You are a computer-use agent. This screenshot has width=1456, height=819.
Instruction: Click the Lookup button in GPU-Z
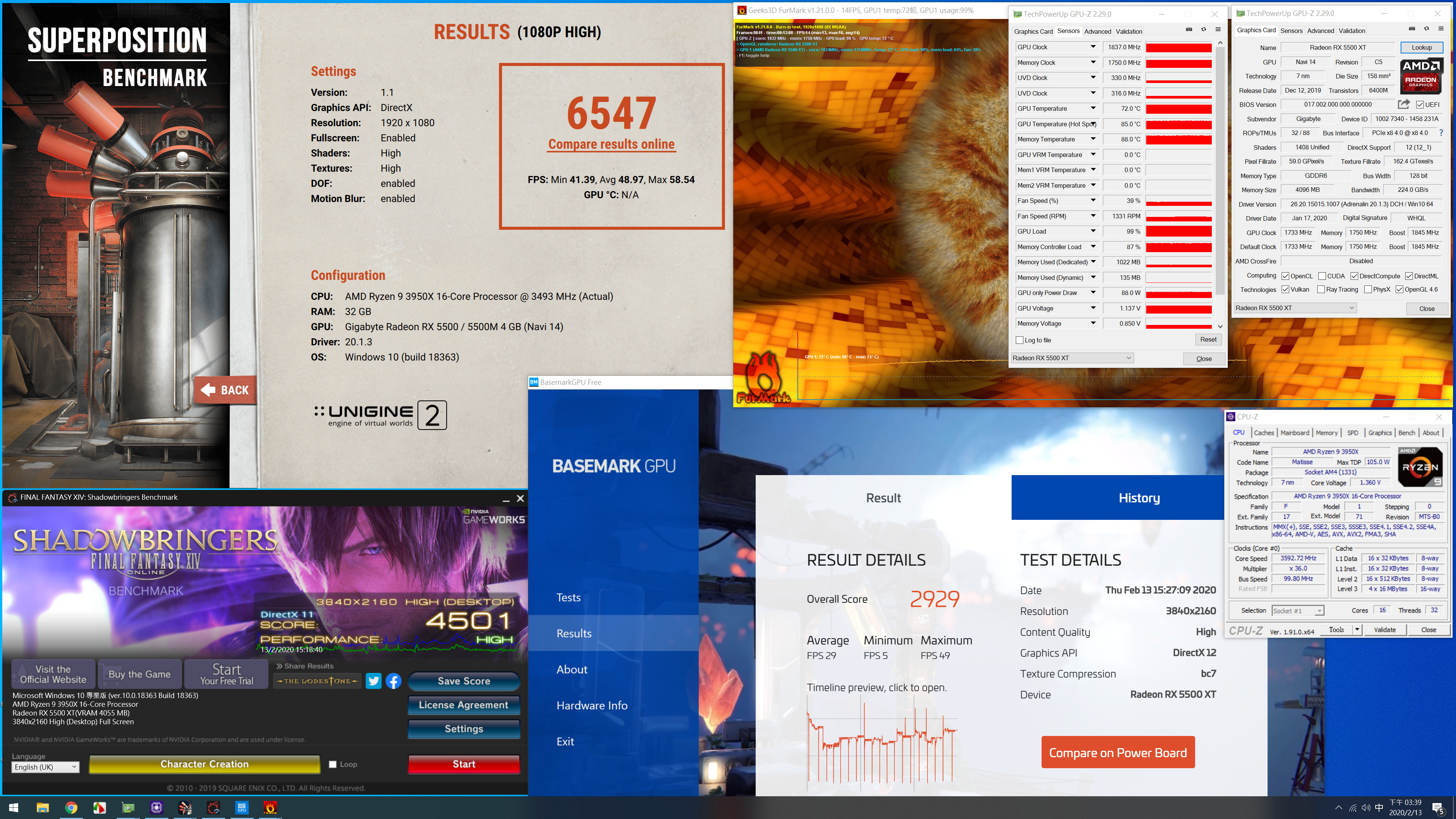[x=1421, y=47]
